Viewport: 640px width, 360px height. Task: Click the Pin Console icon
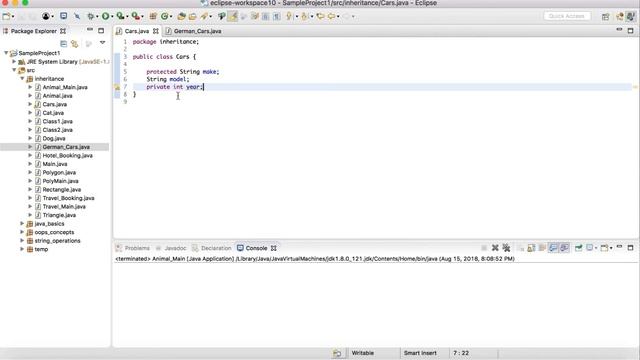[x=578, y=248]
